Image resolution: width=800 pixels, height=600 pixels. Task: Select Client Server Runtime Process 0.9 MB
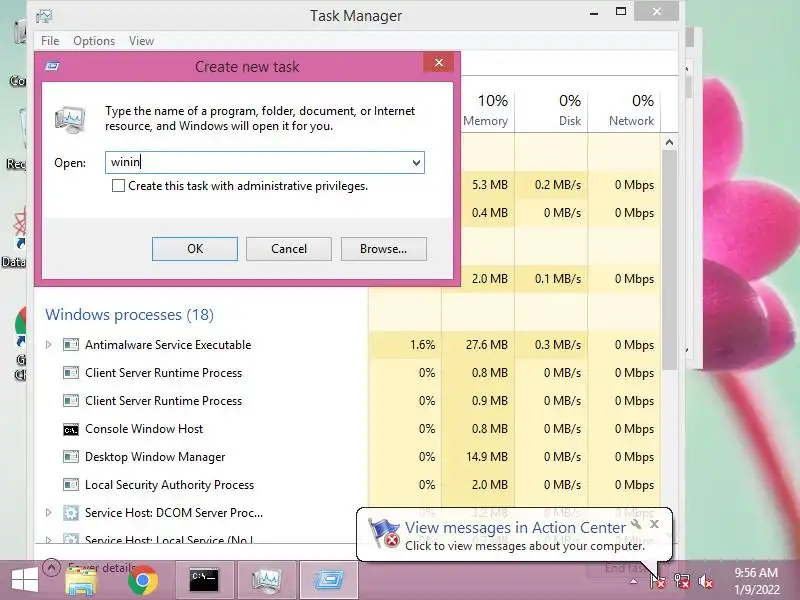pyautogui.click(x=163, y=401)
